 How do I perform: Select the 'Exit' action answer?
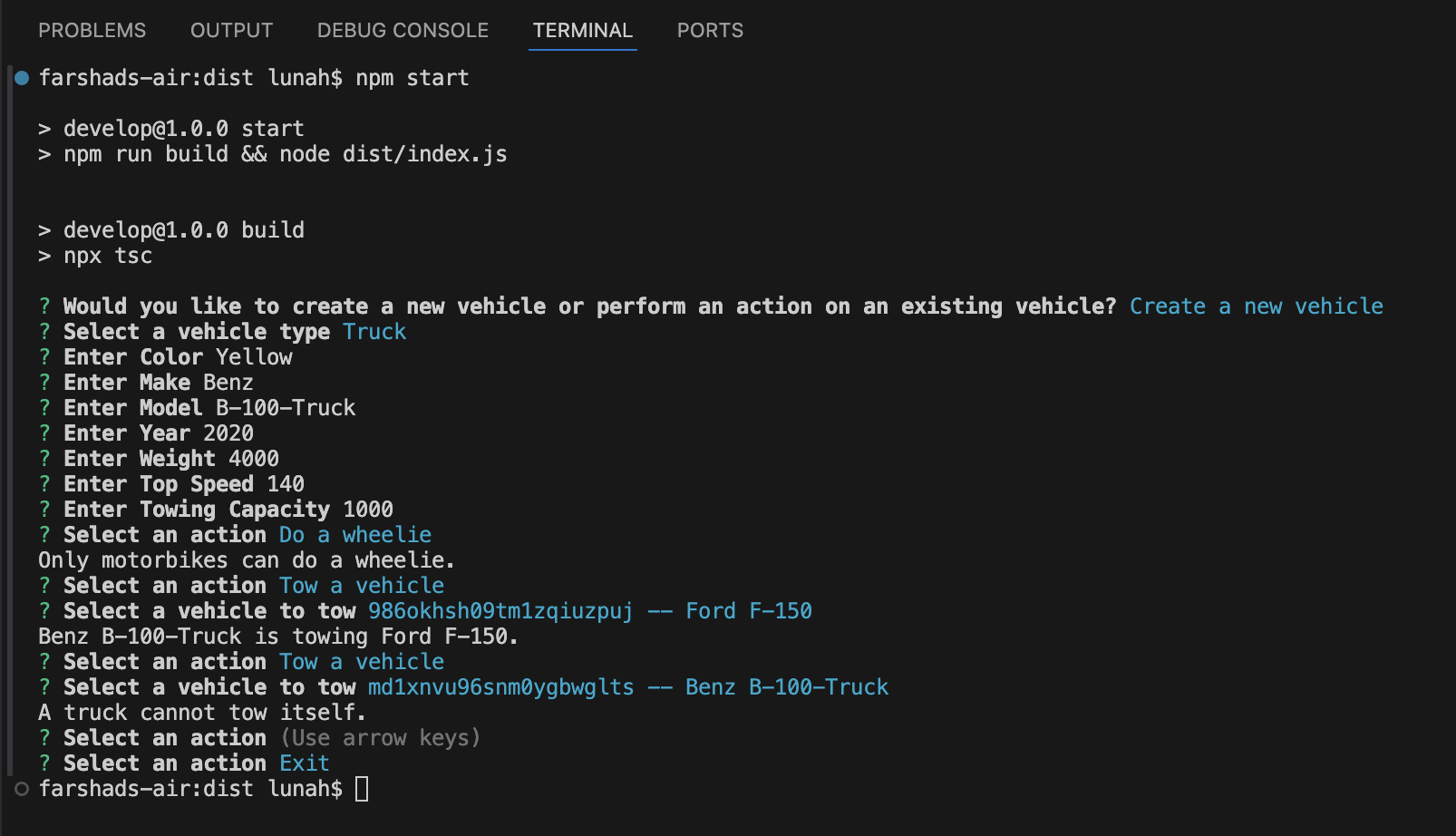[x=304, y=763]
